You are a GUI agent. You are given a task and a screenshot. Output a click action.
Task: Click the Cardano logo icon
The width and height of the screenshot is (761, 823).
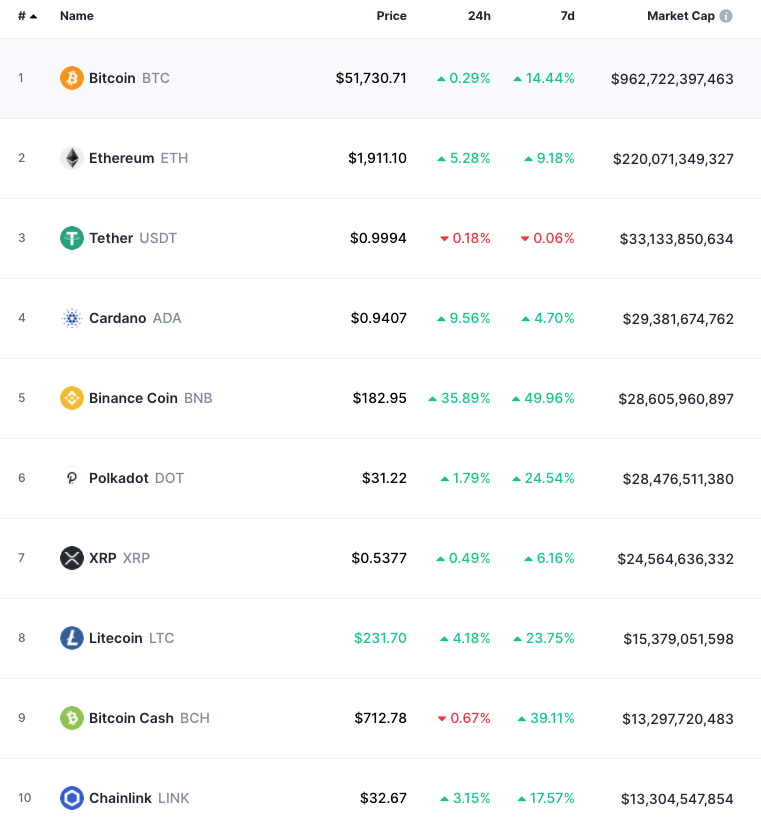click(x=72, y=318)
